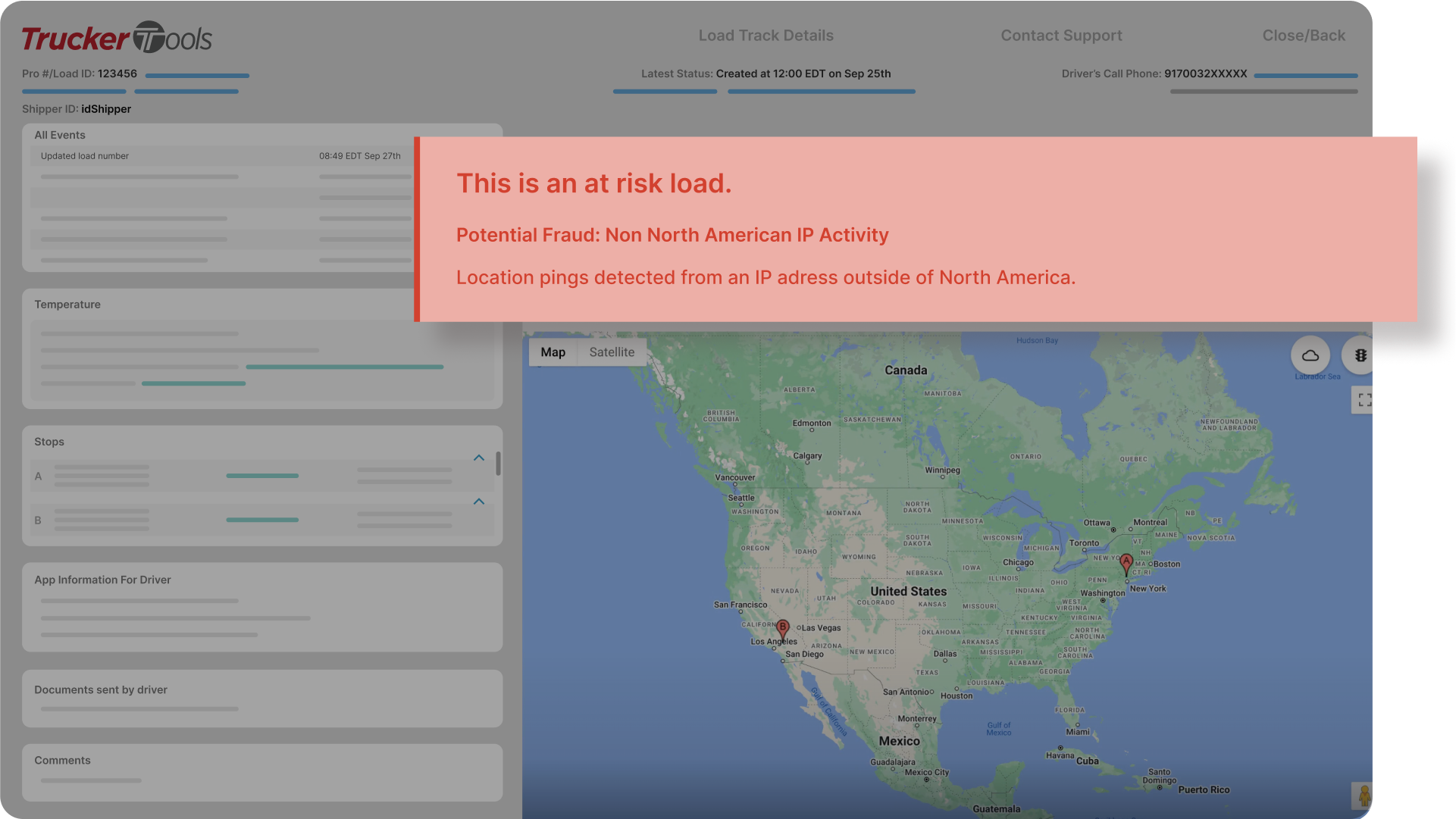Click the Street View pegman icon

(x=1363, y=796)
